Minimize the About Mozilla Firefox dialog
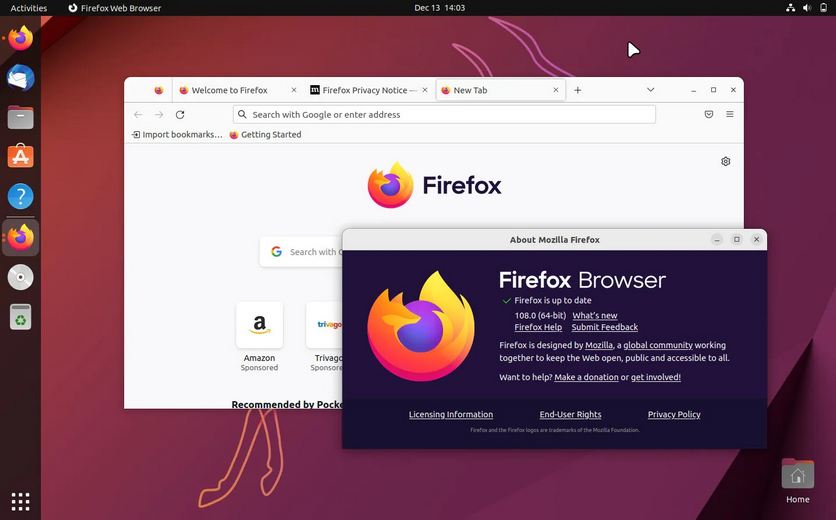836x520 pixels. click(717, 239)
